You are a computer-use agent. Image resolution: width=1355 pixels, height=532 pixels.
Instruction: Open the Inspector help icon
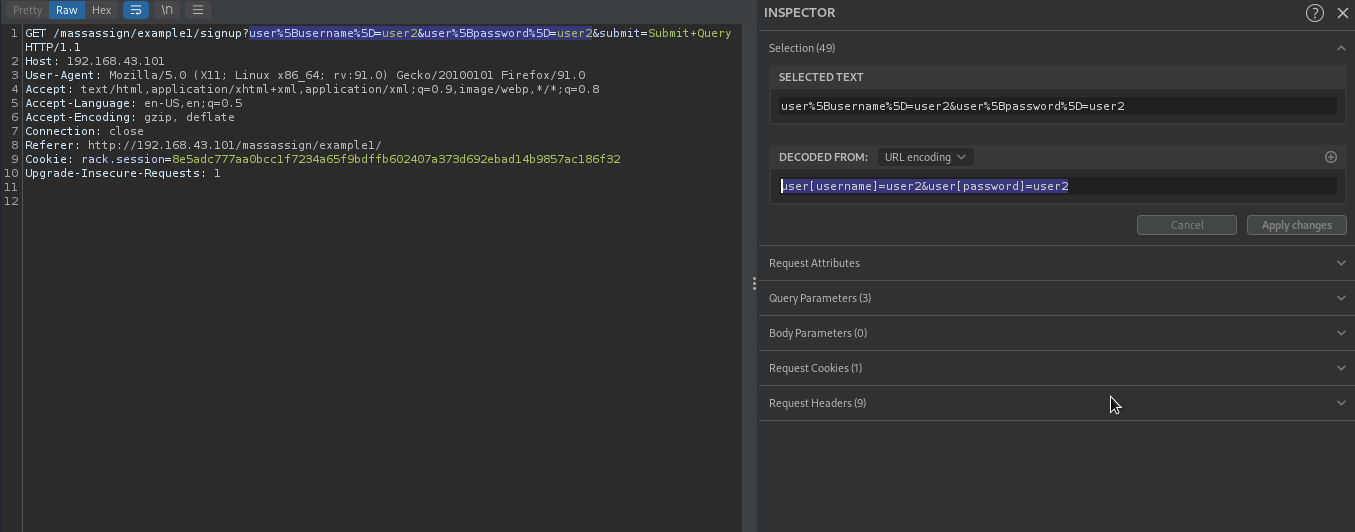[1315, 13]
